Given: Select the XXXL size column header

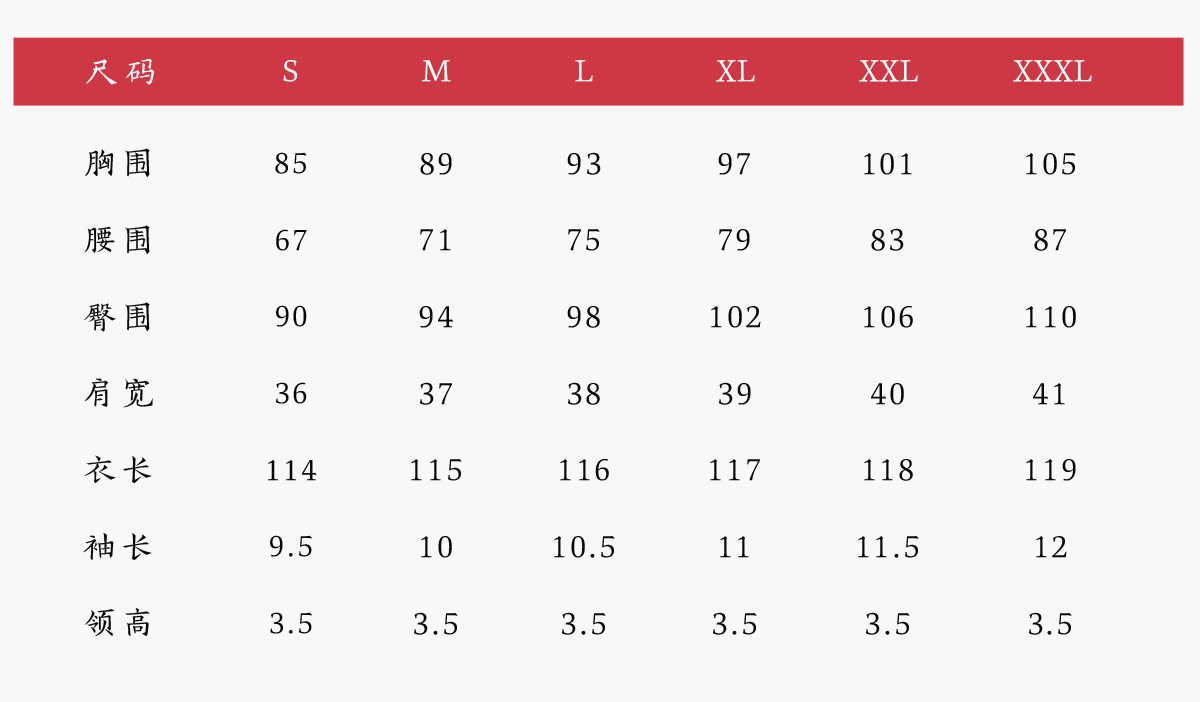Looking at the screenshot, I should coord(1052,72).
